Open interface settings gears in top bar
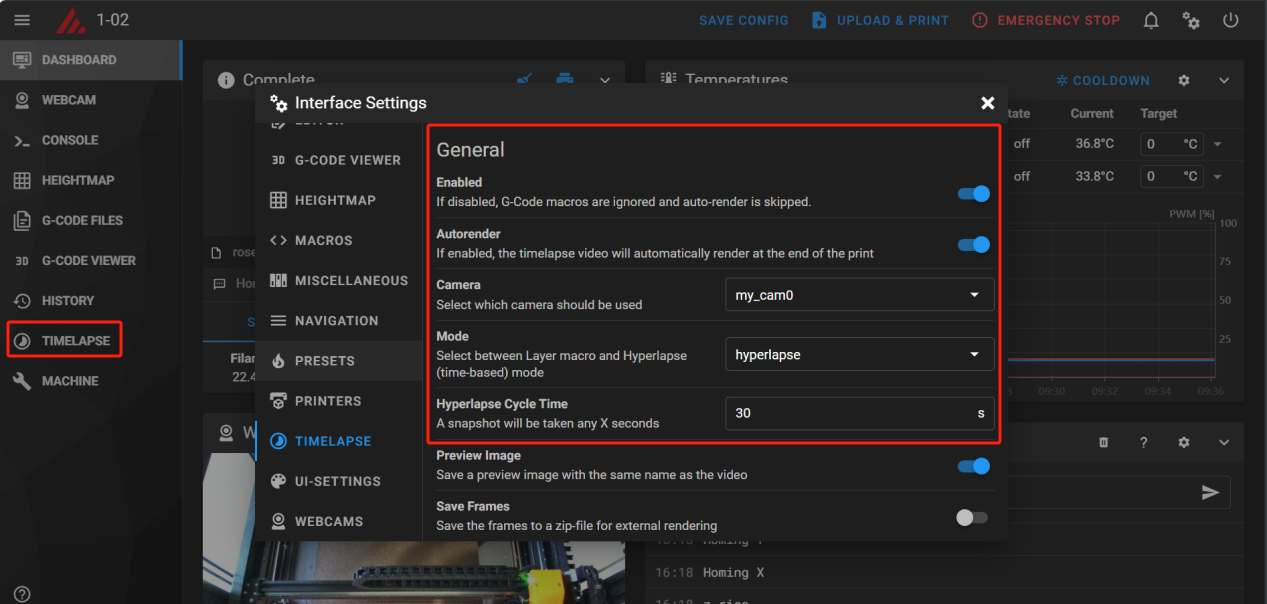Viewport: 1267px width, 604px height. (x=1191, y=20)
